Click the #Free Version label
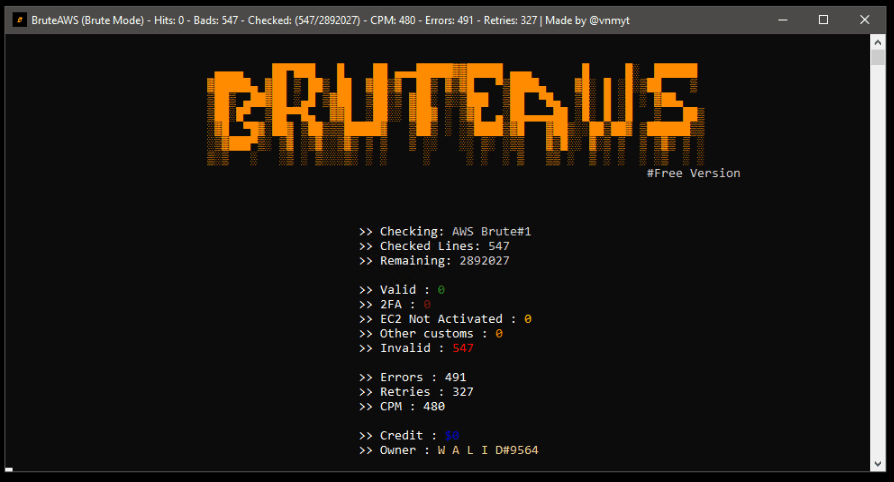This screenshot has height=482, width=894. (693, 173)
